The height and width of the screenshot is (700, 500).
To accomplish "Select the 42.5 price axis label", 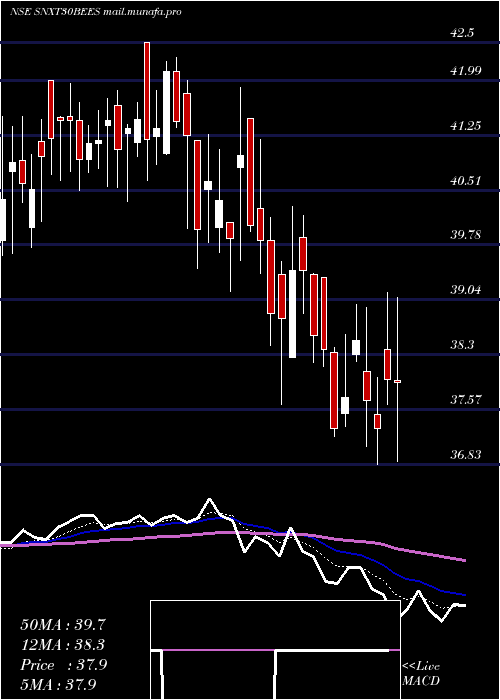I will (x=462, y=33).
